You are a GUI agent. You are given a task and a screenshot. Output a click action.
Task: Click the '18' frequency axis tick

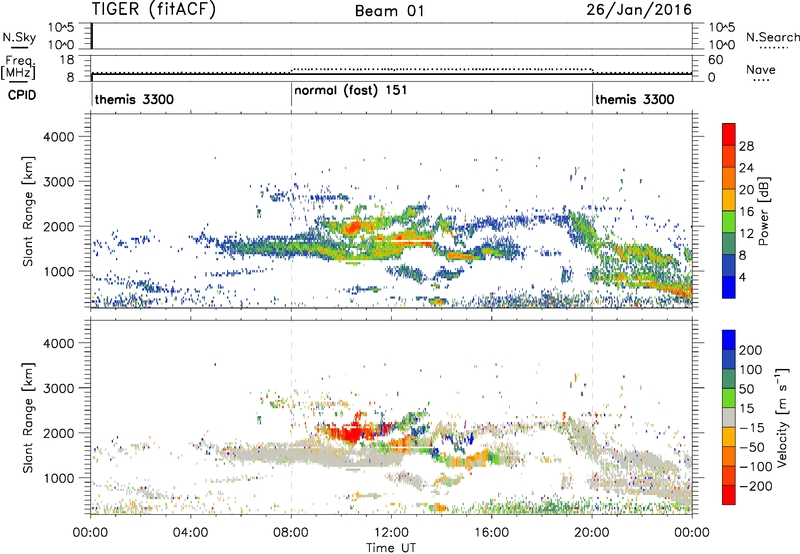66,60
